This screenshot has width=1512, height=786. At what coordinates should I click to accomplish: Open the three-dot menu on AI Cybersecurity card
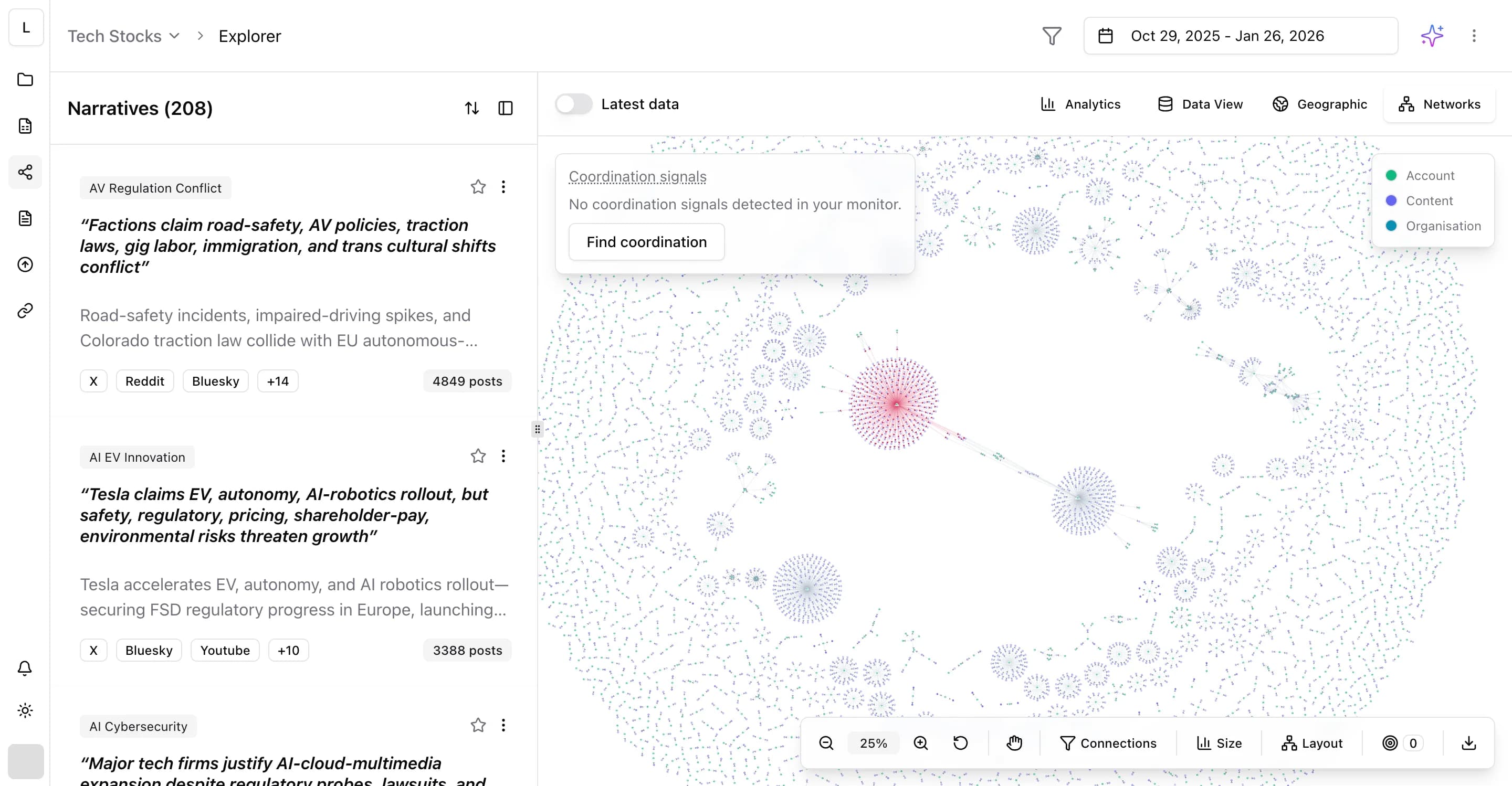point(503,725)
